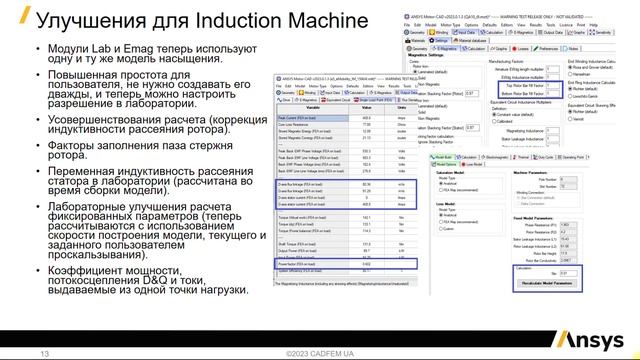Click Motor-CAD app icon in Magnetics Settings window title
640x360 pixels.
(x=407, y=17)
